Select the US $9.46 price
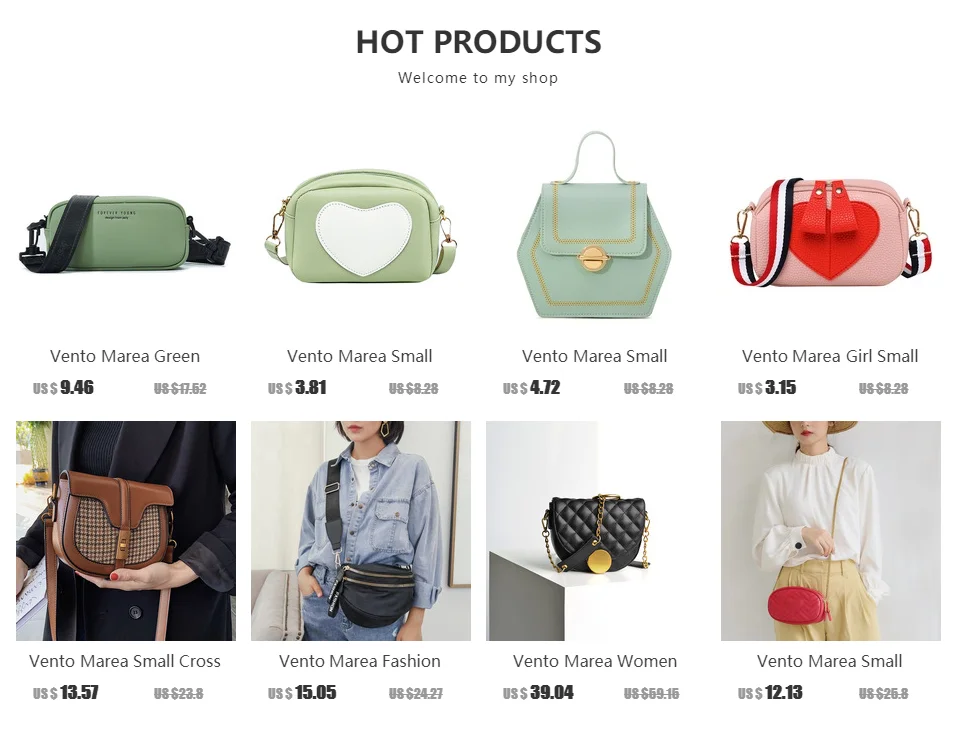This screenshot has height=741, width=958. point(64,388)
